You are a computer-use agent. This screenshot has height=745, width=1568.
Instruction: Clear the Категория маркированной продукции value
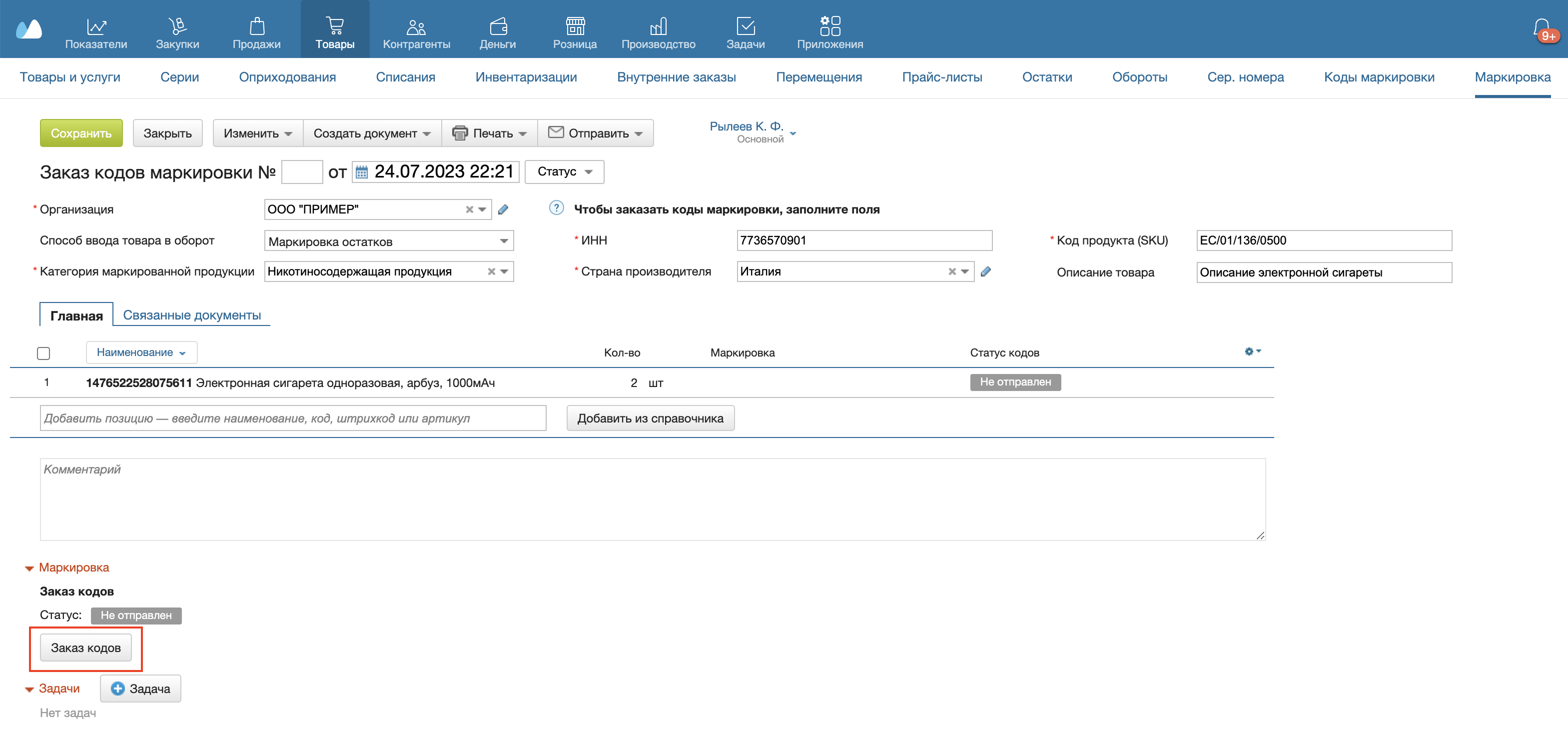pyautogui.click(x=491, y=271)
